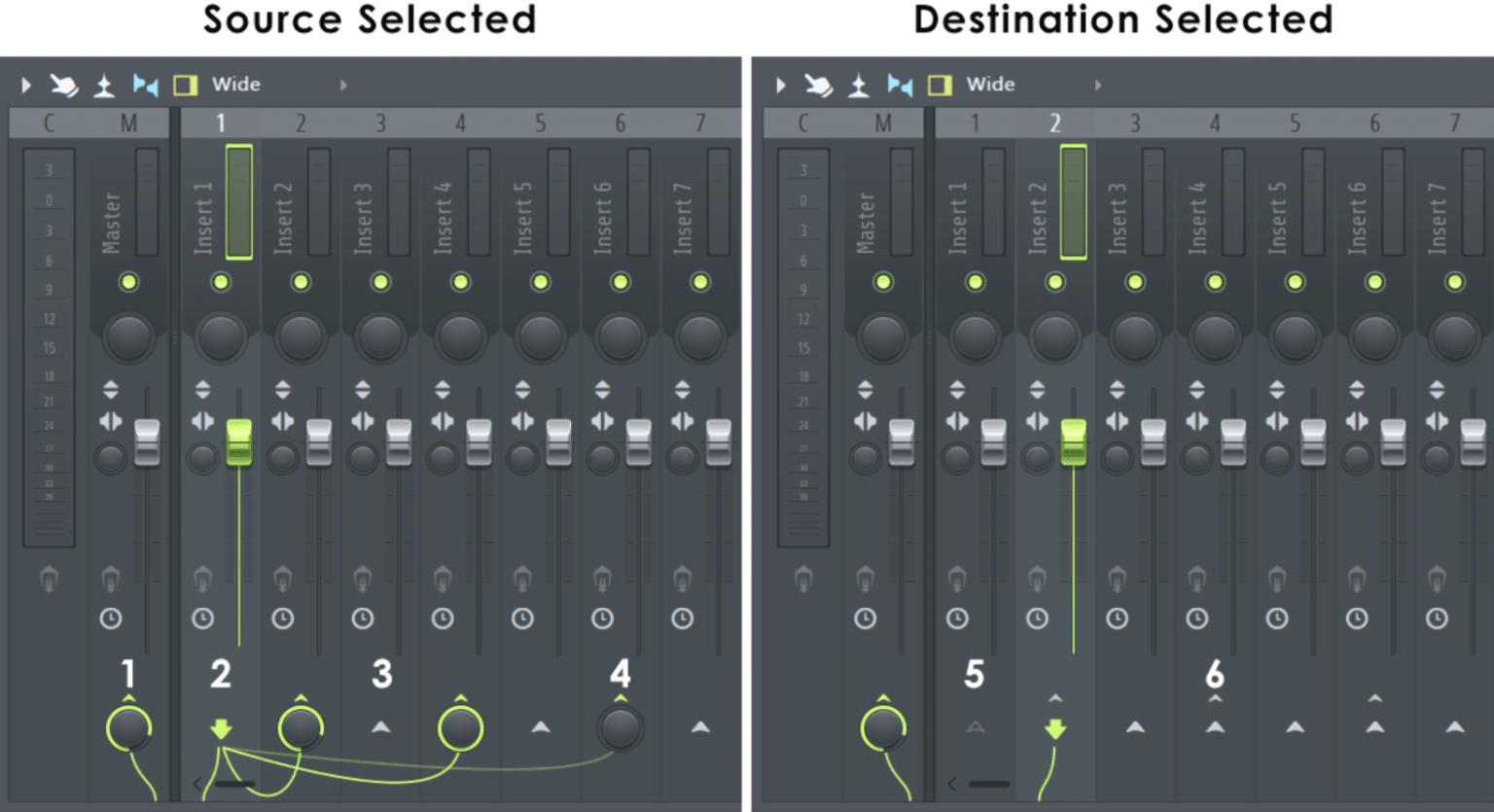Click the funnel-shaped docking icon in the toolbar
This screenshot has width=1494, height=812.
tap(102, 85)
